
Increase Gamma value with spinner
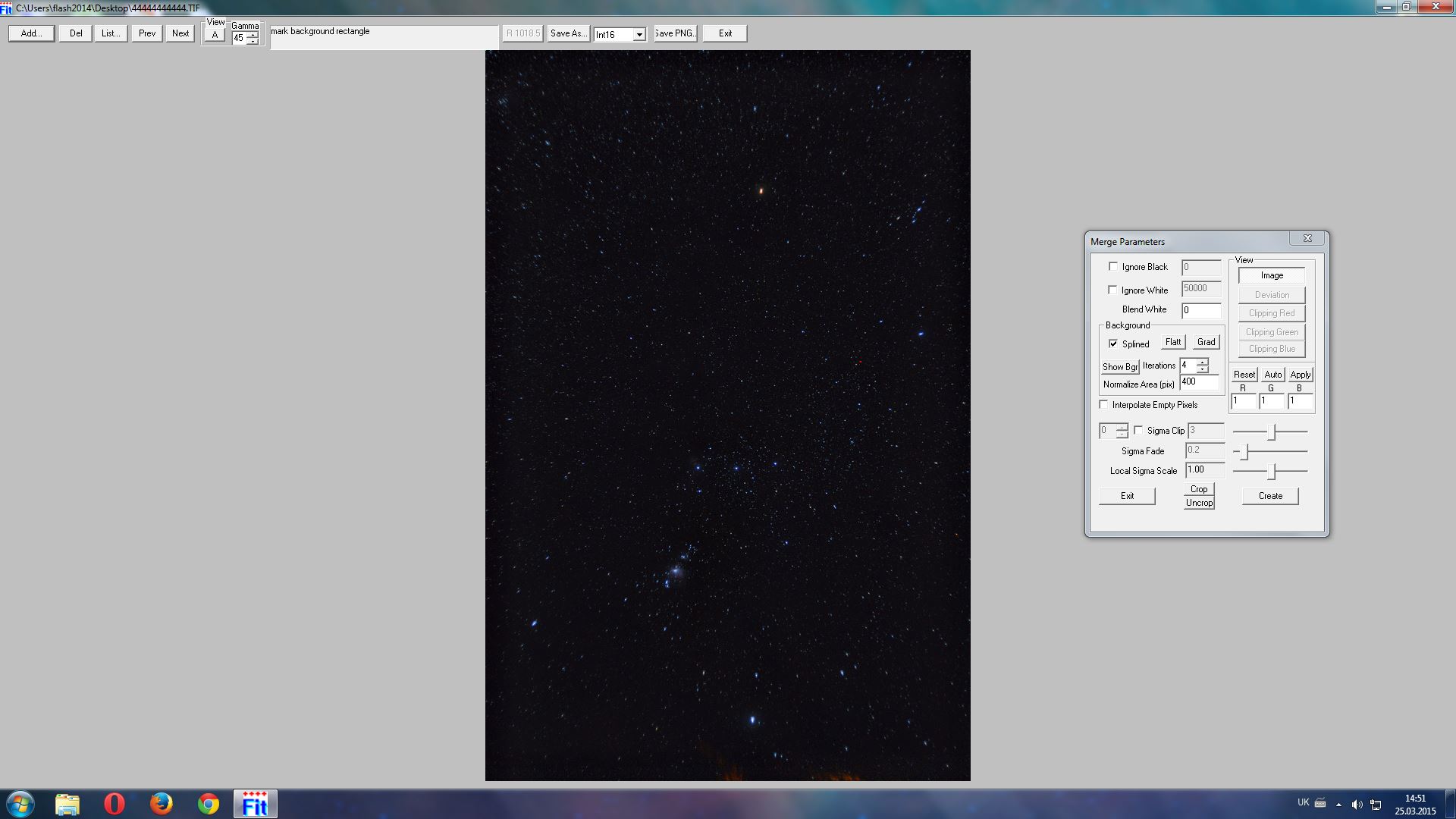(x=253, y=34)
